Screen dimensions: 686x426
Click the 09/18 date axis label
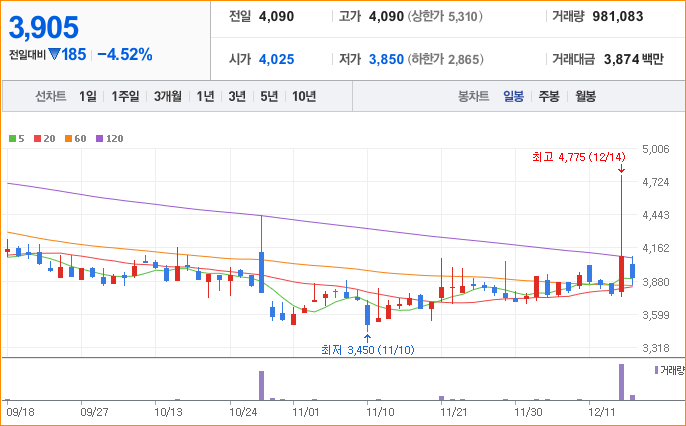pos(21,412)
